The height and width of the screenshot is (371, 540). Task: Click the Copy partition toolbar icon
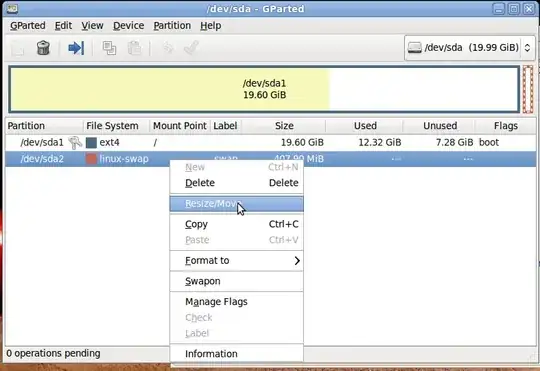click(x=109, y=48)
